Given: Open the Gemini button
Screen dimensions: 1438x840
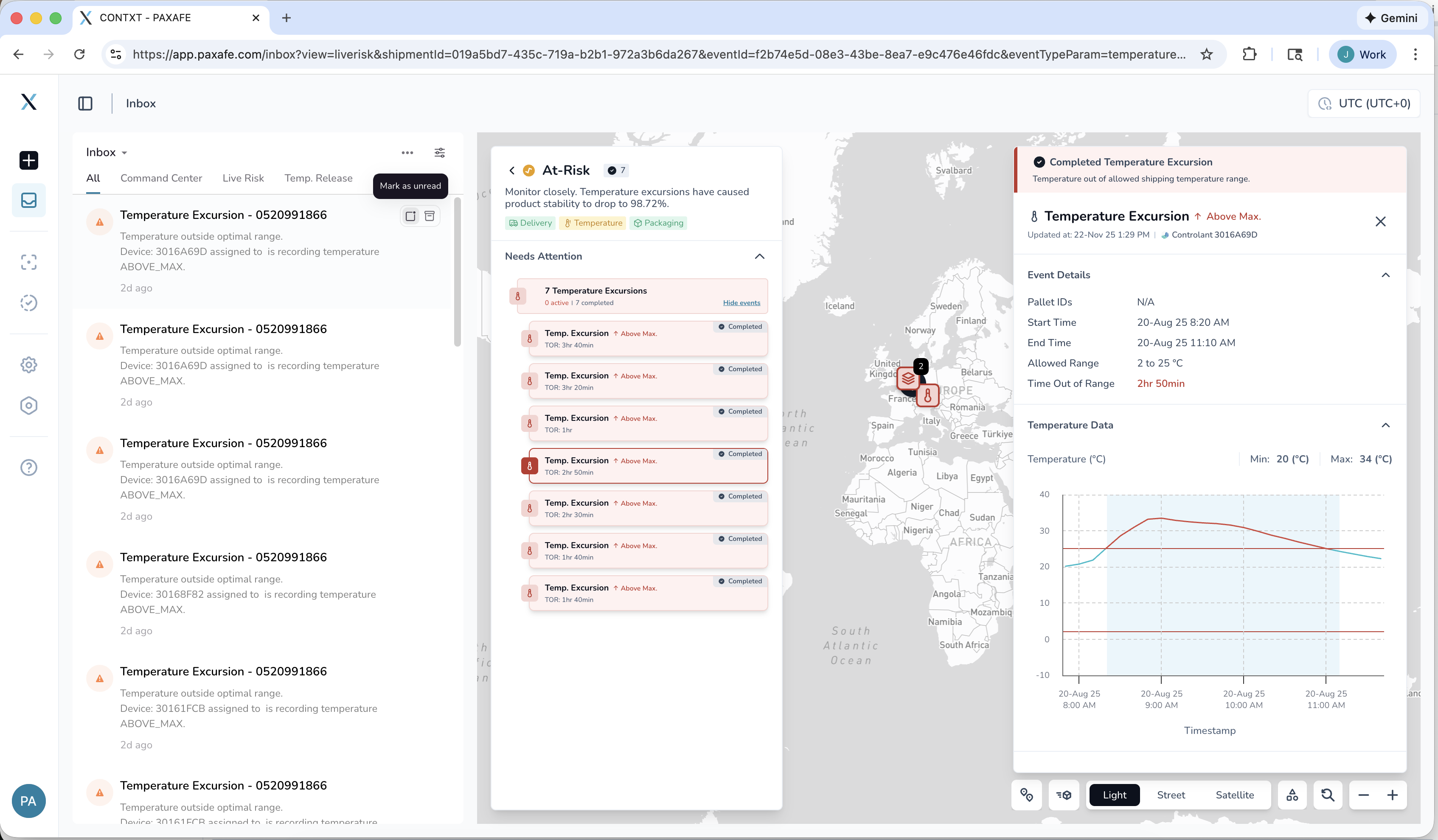Looking at the screenshot, I should [x=1391, y=18].
